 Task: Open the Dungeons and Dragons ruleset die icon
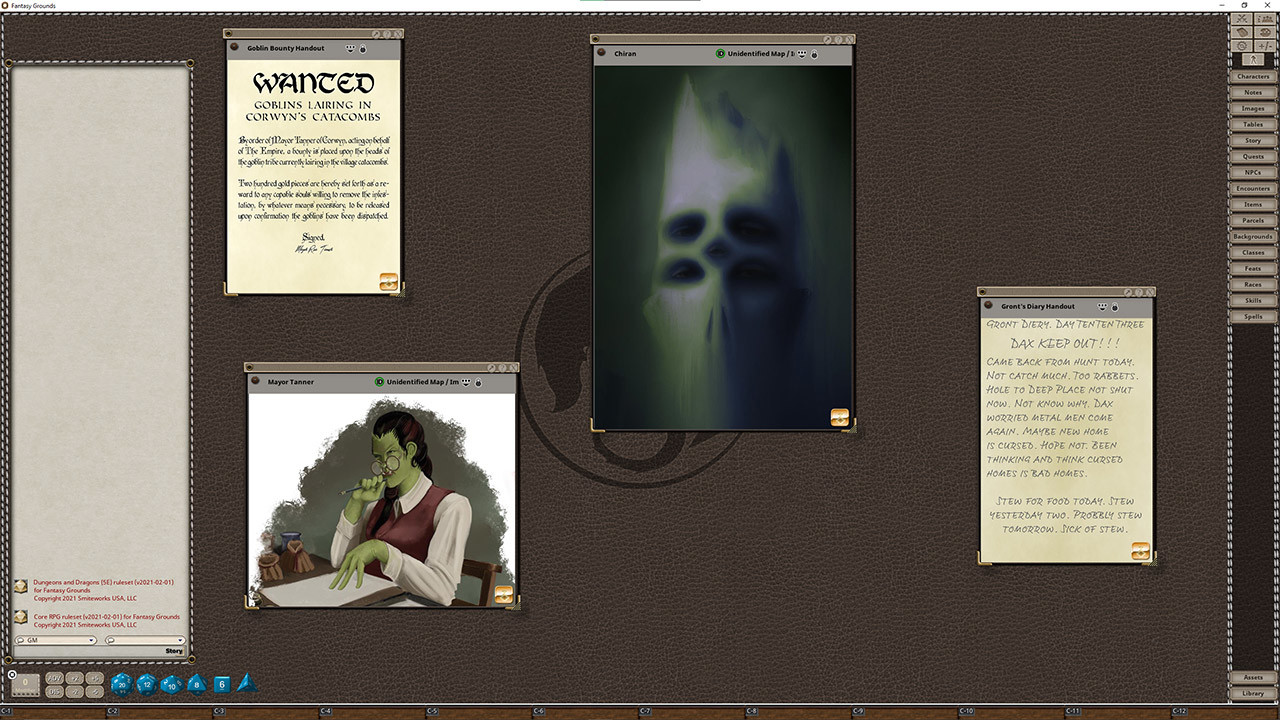point(21,587)
